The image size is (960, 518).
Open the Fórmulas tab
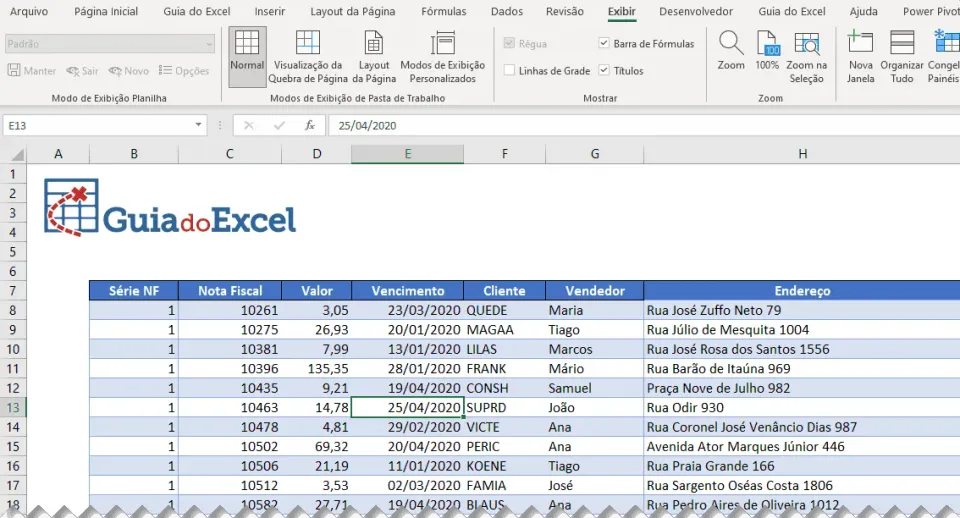coord(444,11)
